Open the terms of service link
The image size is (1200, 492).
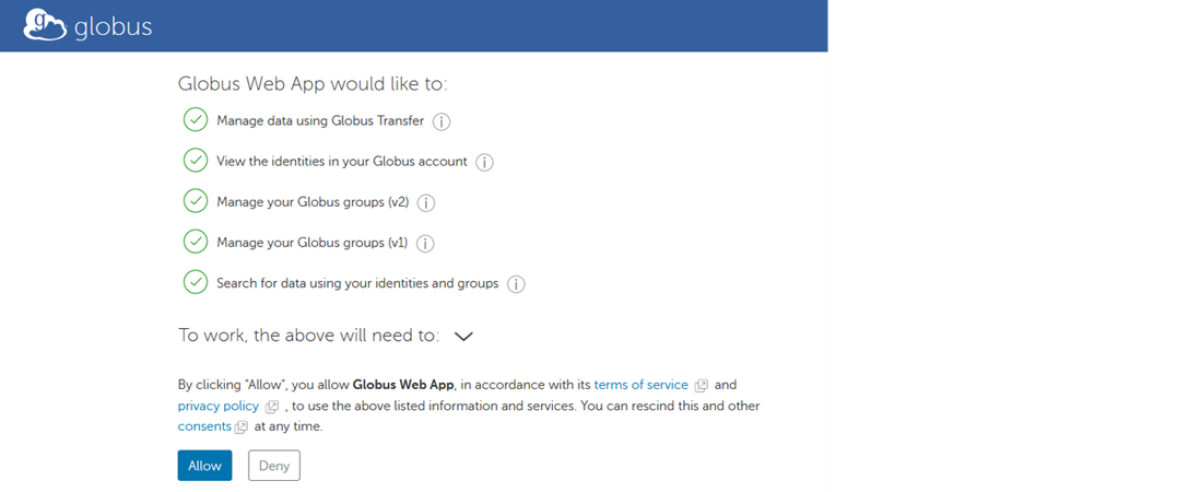(x=641, y=385)
